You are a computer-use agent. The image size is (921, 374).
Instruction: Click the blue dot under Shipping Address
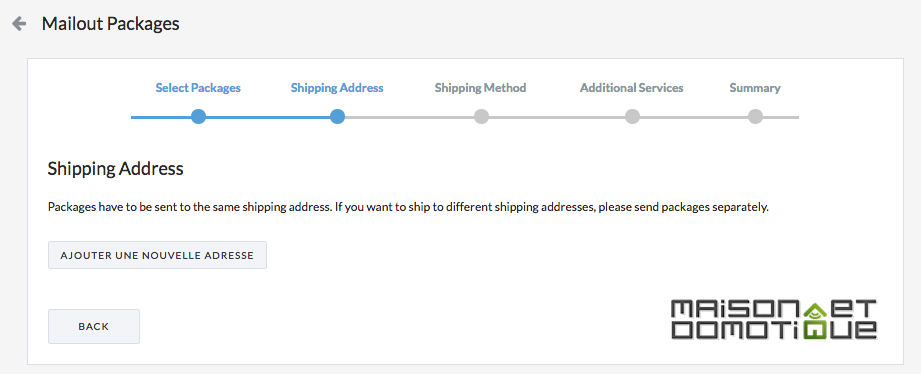[x=337, y=117]
